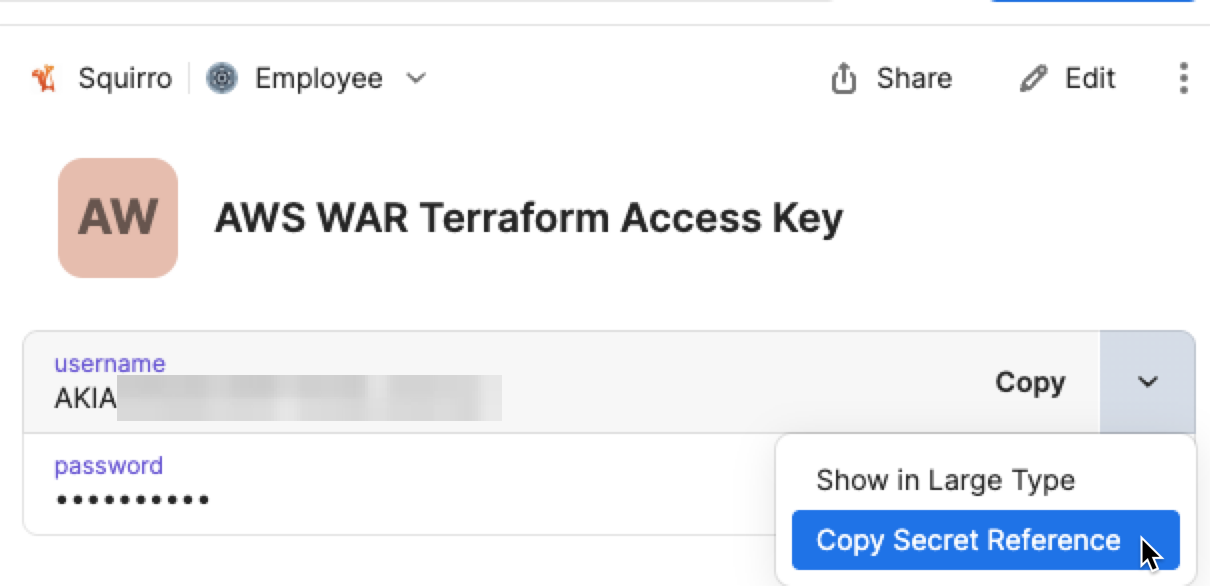The image size is (1210, 586).
Task: Open the three-dot more options menu
Action: pyautogui.click(x=1183, y=78)
